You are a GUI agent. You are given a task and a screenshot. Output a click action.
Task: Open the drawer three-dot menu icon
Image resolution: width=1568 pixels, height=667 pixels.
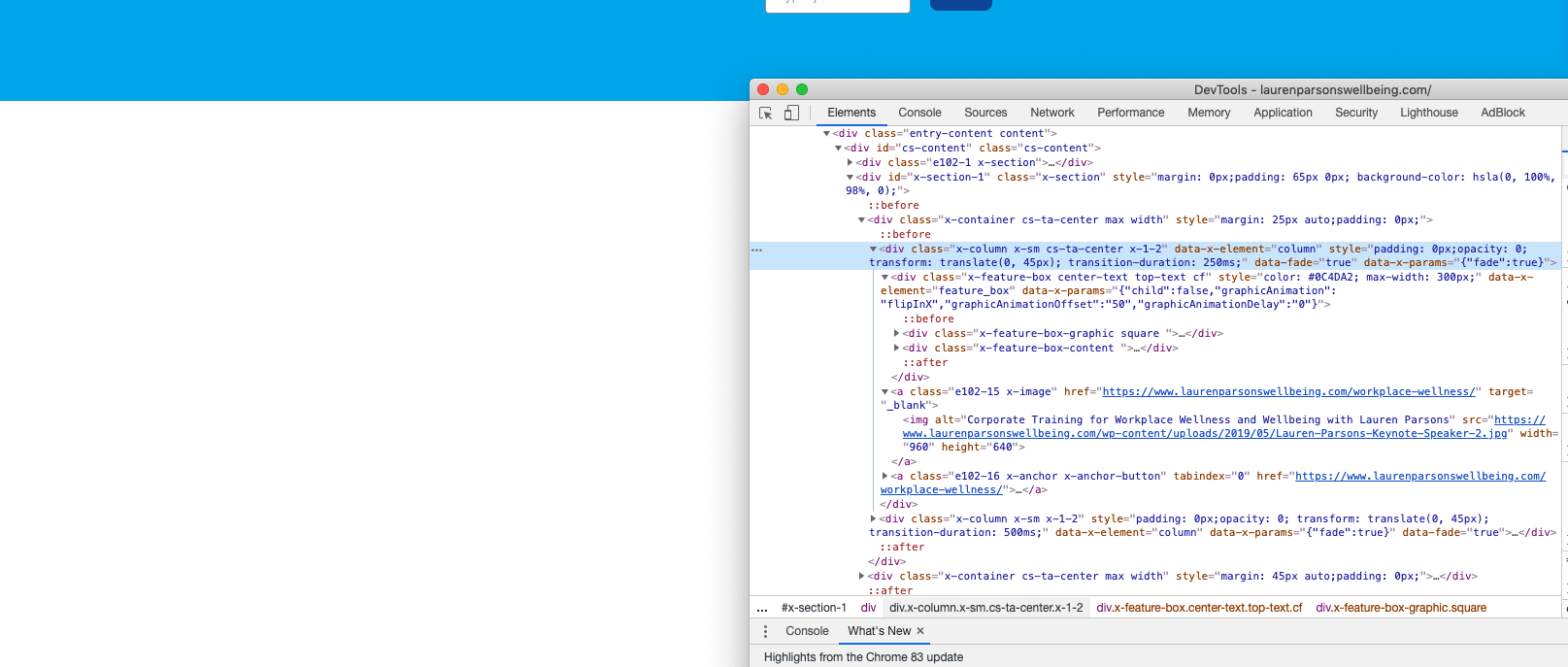(x=765, y=631)
